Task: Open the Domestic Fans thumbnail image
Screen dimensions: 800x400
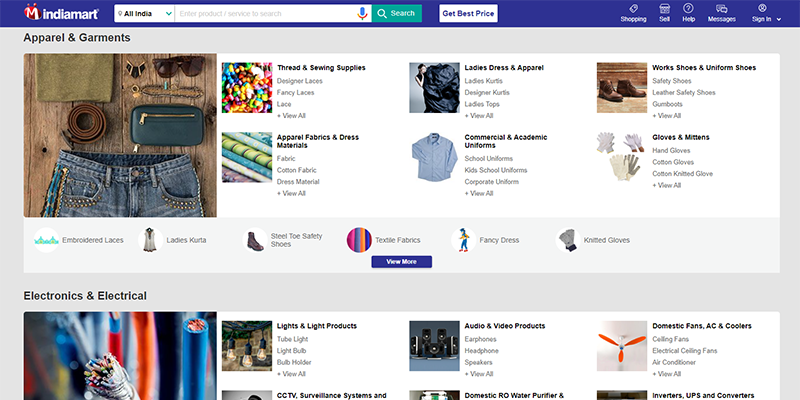Action: pos(622,346)
